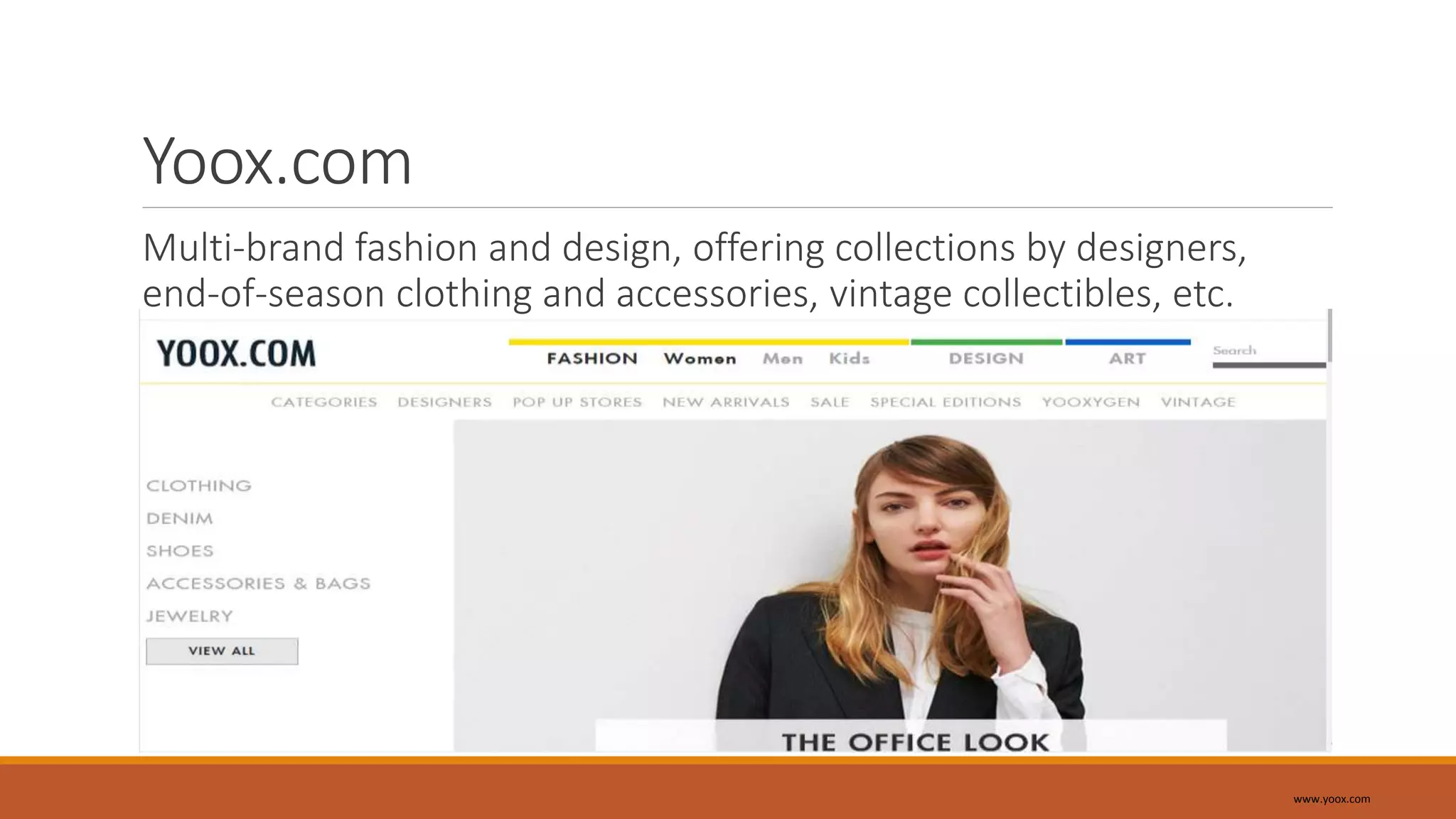Open NEW ARRIVALS menu item
This screenshot has width=1456, height=819.
tap(726, 402)
